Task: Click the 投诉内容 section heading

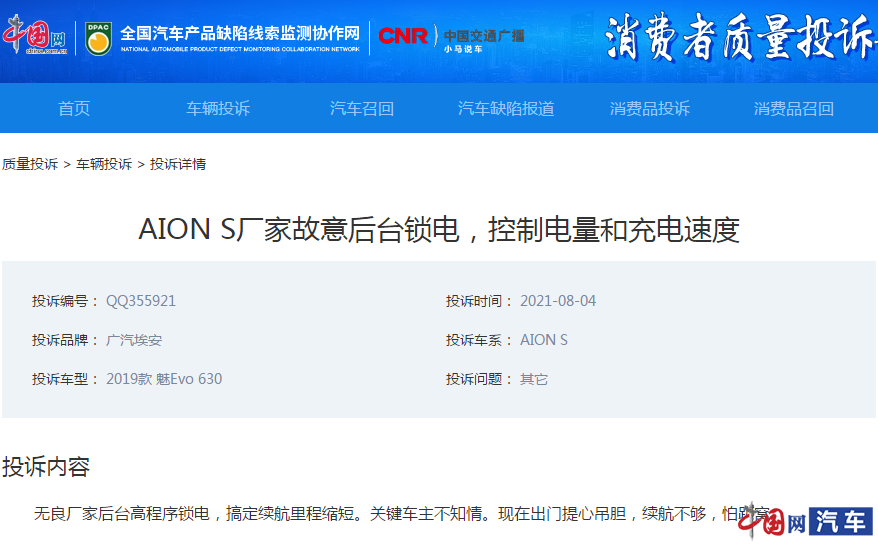Action: 46,467
